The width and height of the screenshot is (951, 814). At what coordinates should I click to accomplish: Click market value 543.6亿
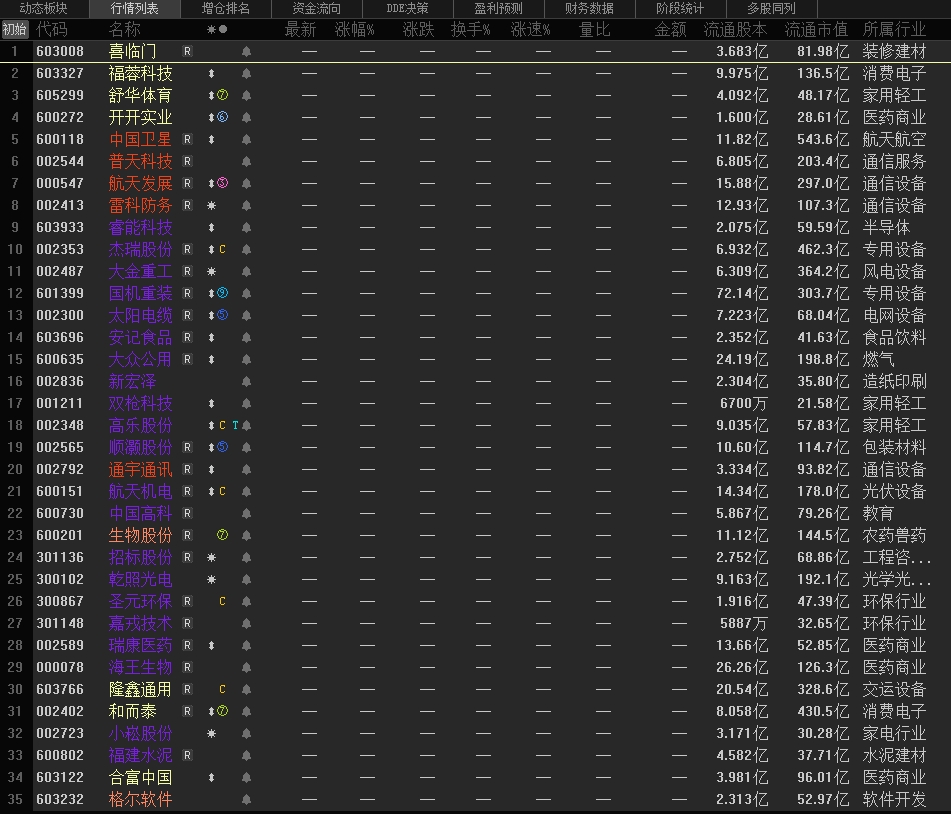pyautogui.click(x=823, y=140)
